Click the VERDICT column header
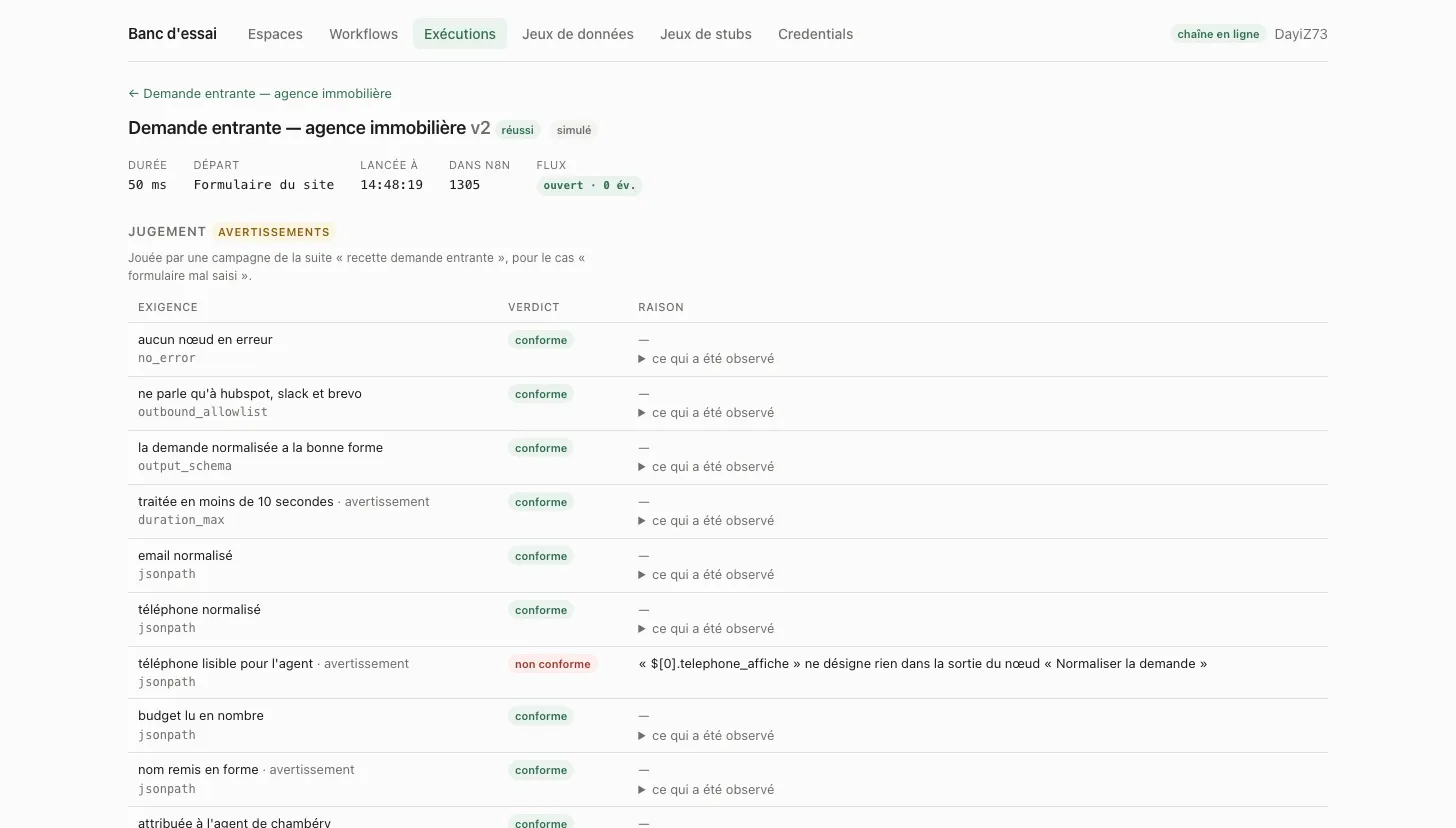This screenshot has width=1456, height=828. pos(534,307)
